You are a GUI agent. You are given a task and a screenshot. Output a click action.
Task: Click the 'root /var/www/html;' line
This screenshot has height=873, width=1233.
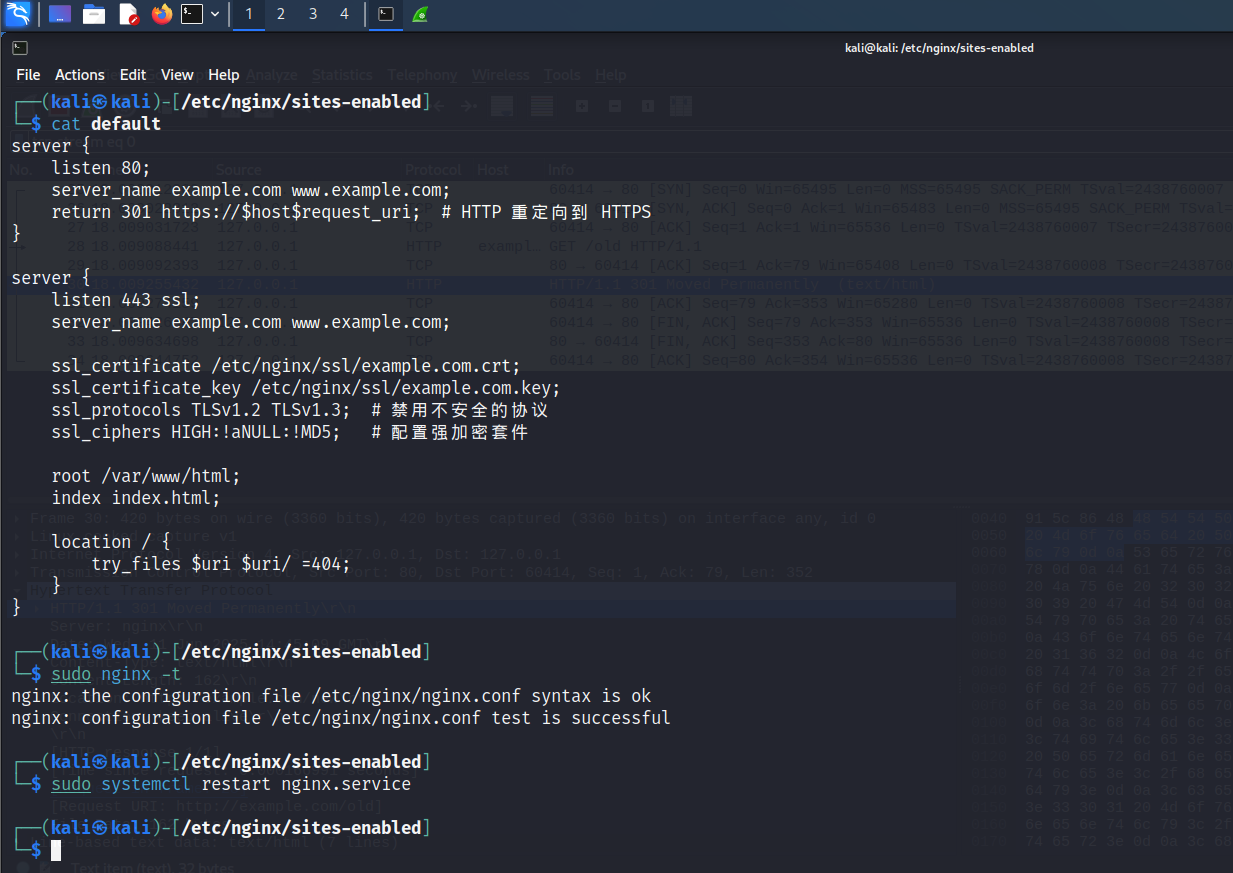point(146,476)
